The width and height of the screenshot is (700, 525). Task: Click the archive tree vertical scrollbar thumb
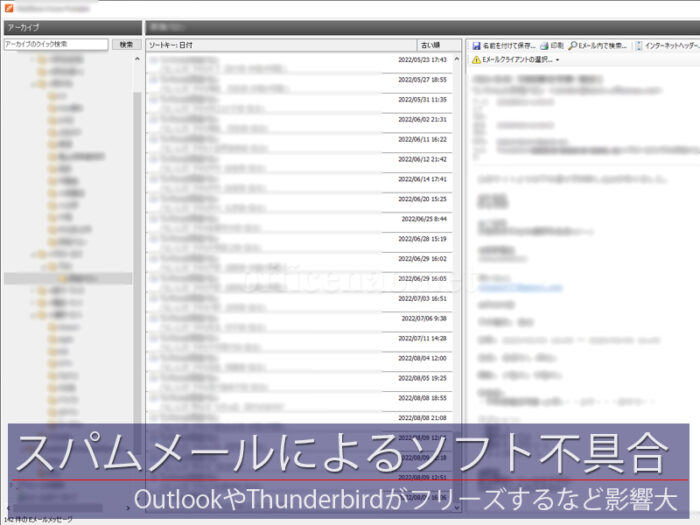point(137,272)
